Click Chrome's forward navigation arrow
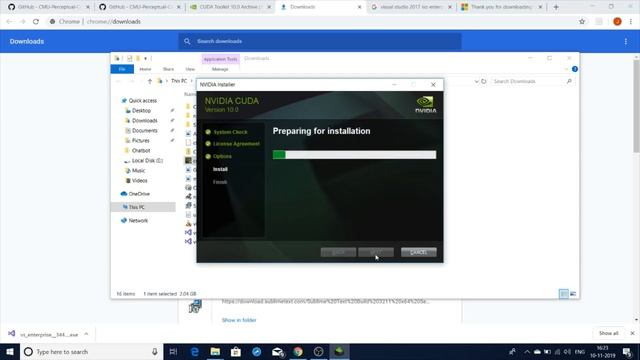Screen dimensions: 640x360 point(22,22)
